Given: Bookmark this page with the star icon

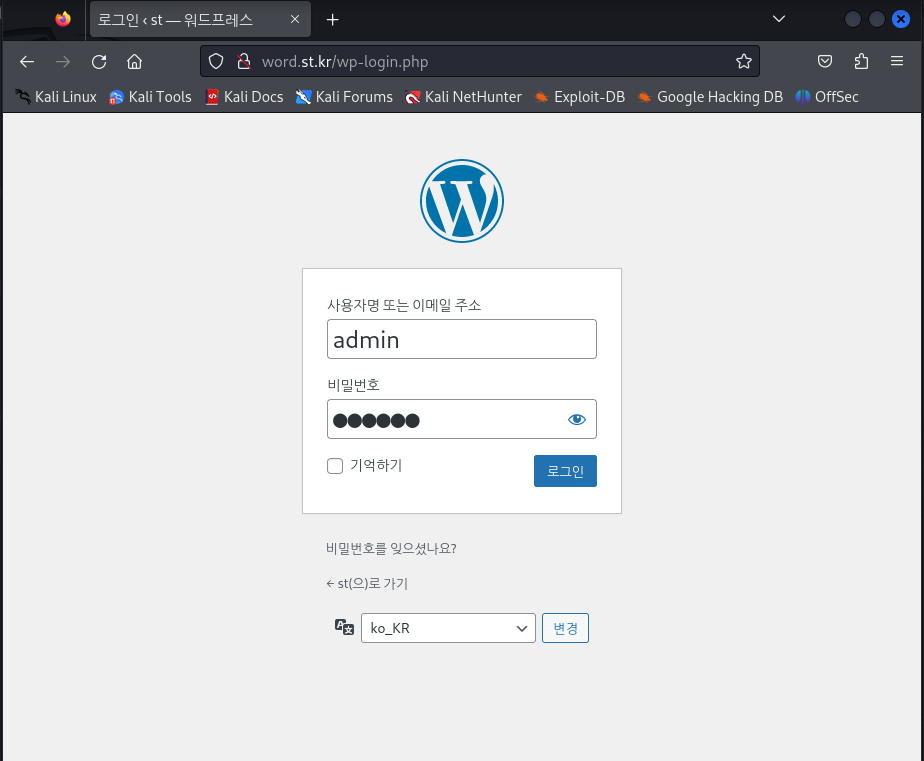Looking at the screenshot, I should tap(744, 61).
